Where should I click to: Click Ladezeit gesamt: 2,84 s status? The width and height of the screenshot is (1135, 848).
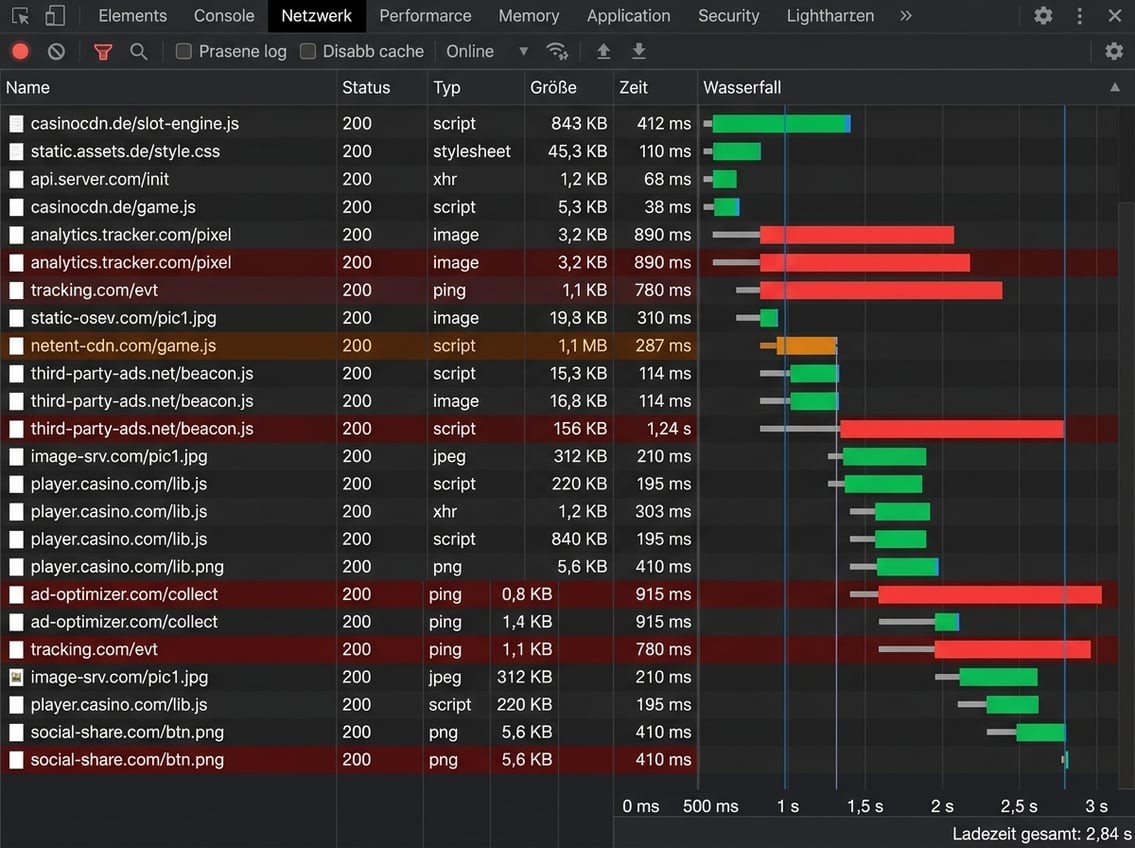1042,834
